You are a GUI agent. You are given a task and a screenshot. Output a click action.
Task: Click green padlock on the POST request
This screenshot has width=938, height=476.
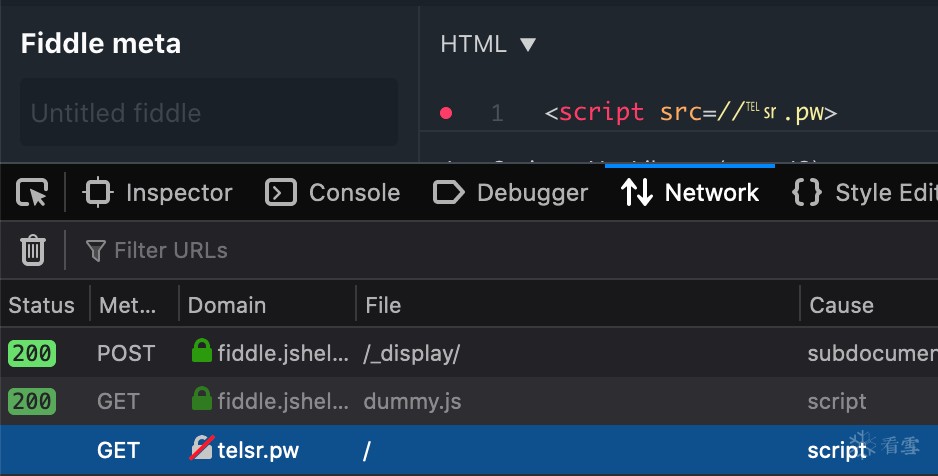(x=202, y=352)
